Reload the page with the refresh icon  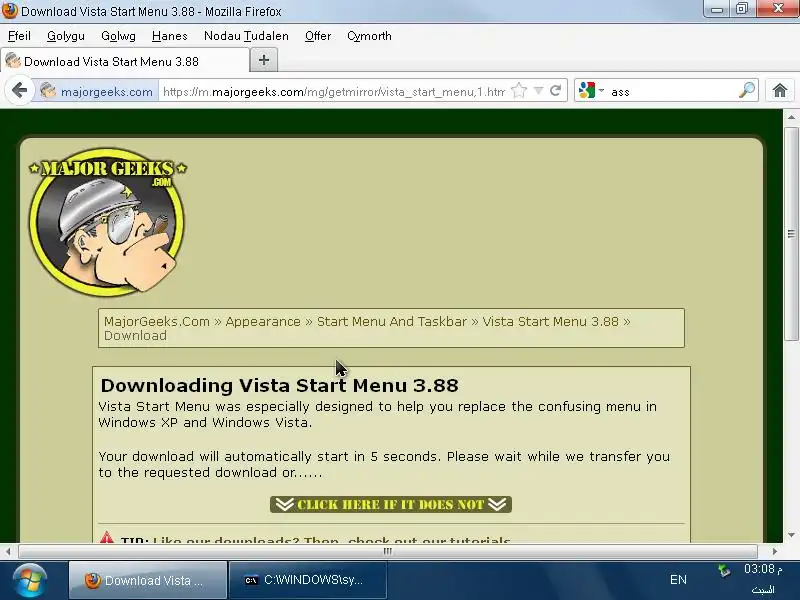pos(556,91)
